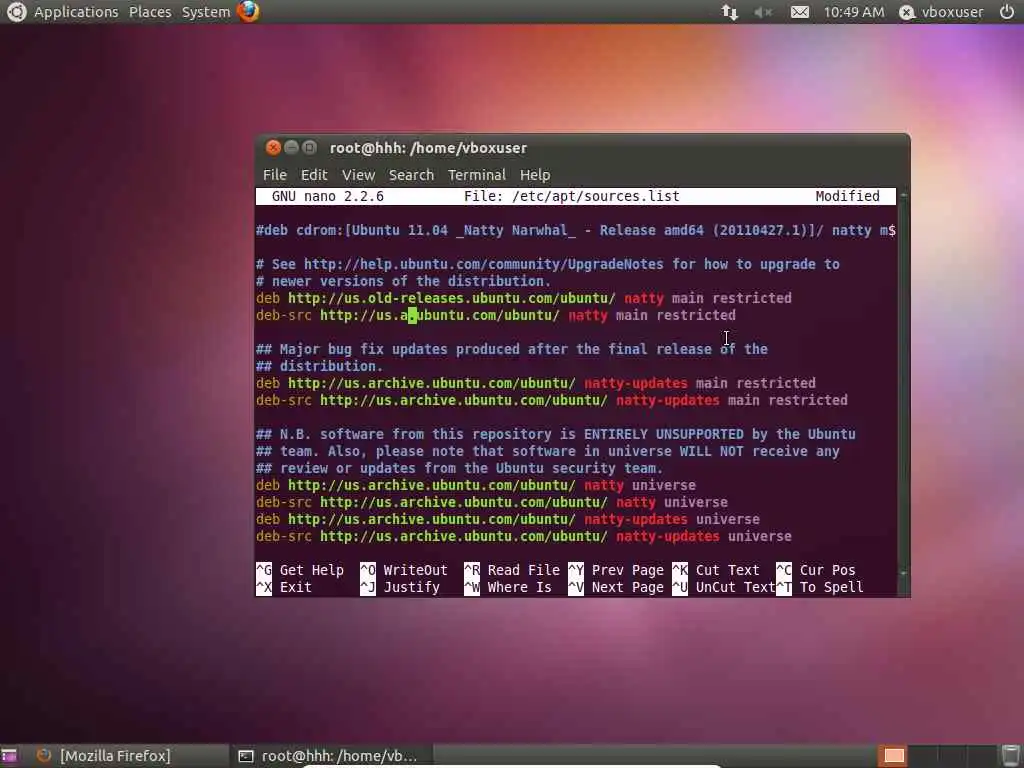Click '^T To Spell' nano shortcut
The height and width of the screenshot is (768, 1024).
click(x=820, y=587)
